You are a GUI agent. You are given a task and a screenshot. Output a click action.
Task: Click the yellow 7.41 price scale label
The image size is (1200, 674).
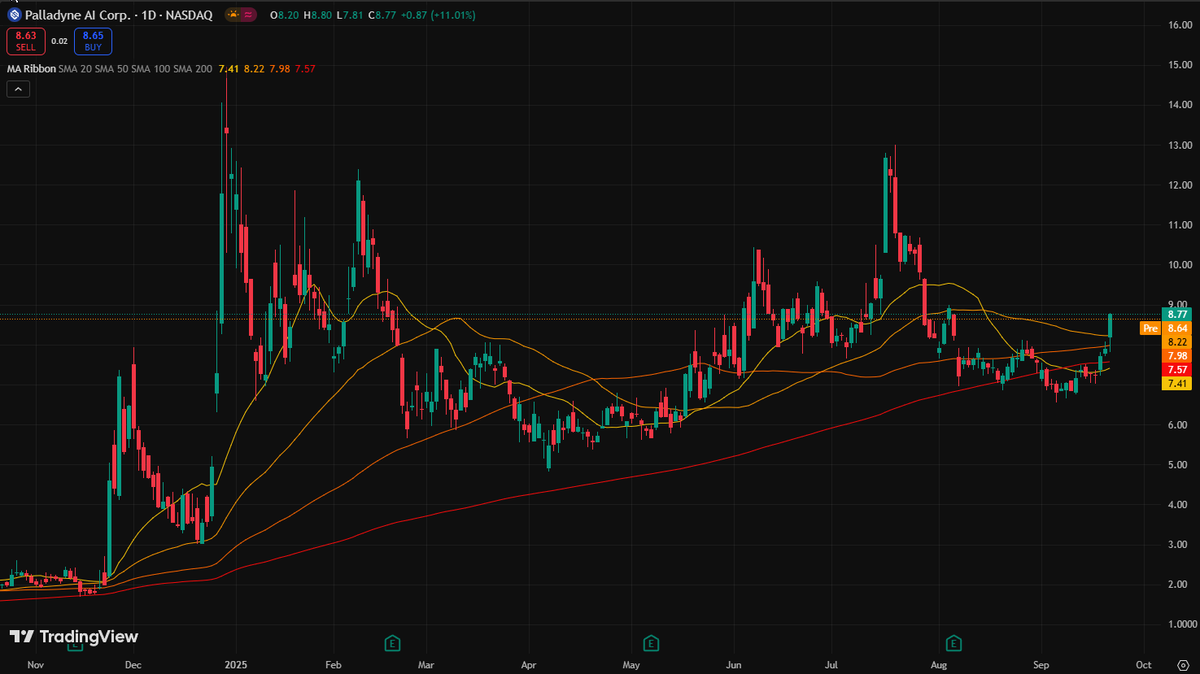1177,383
